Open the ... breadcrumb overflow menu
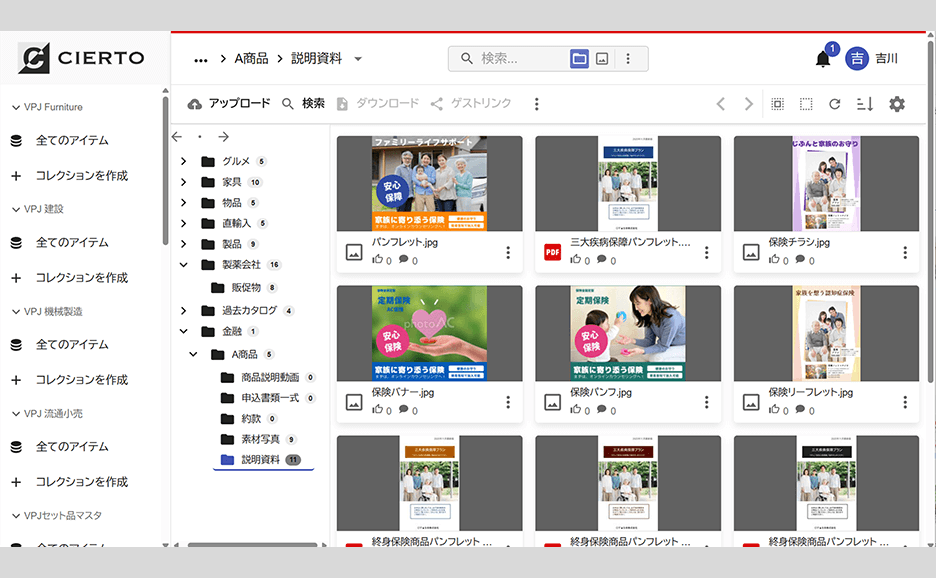This screenshot has width=936, height=578. click(200, 58)
